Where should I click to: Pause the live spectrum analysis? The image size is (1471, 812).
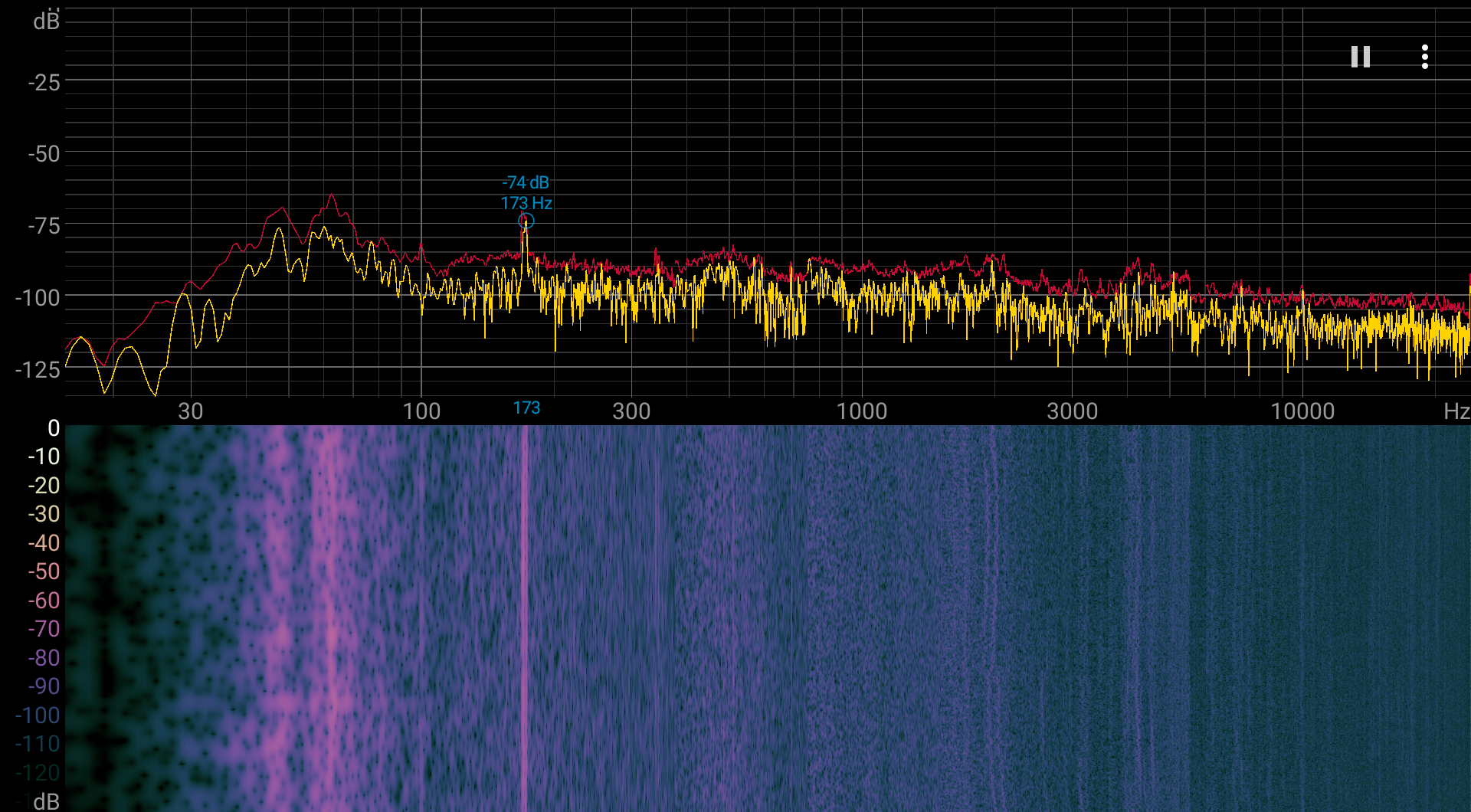pyautogui.click(x=1360, y=57)
